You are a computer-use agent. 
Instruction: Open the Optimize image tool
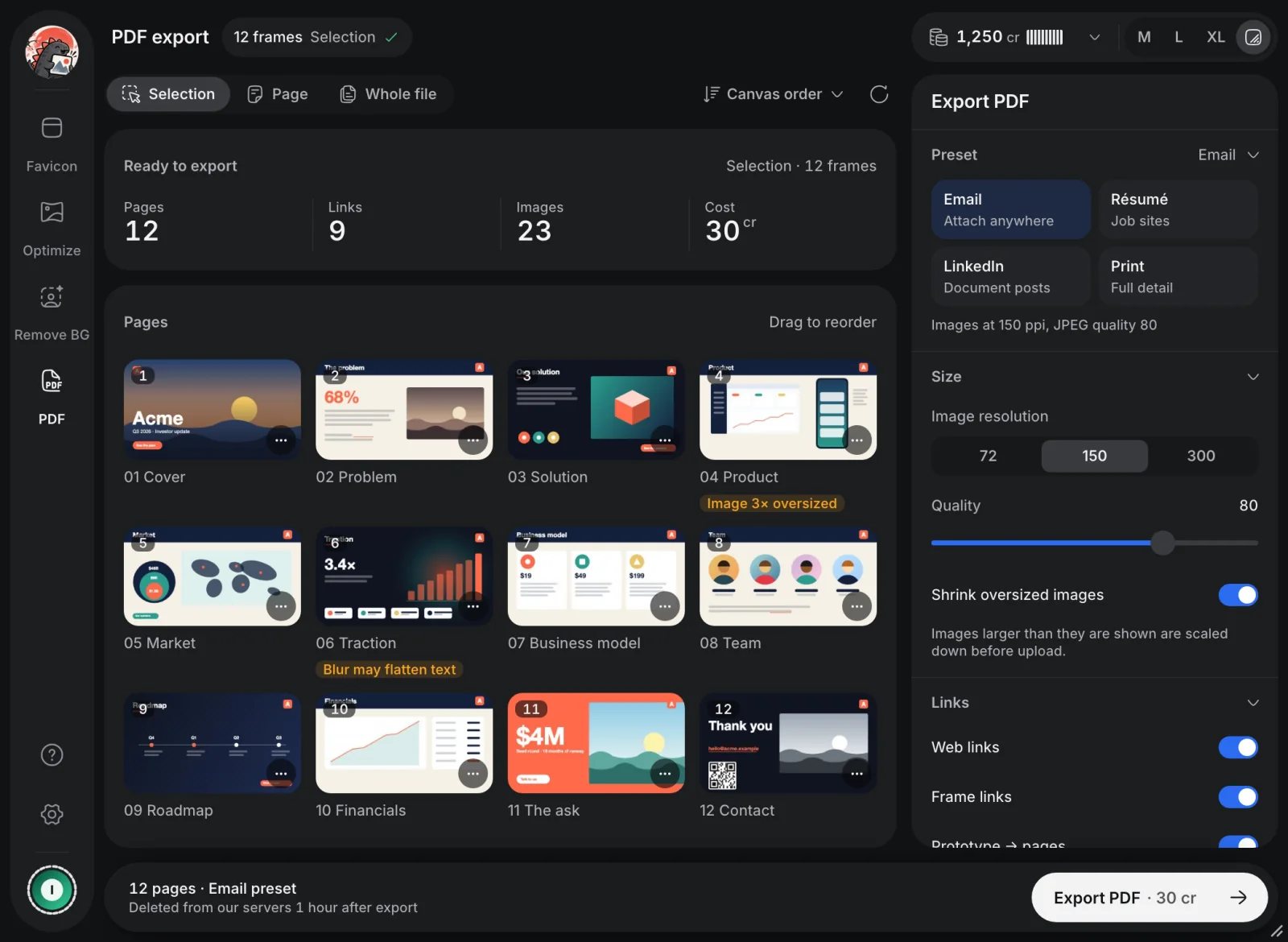pos(52,229)
